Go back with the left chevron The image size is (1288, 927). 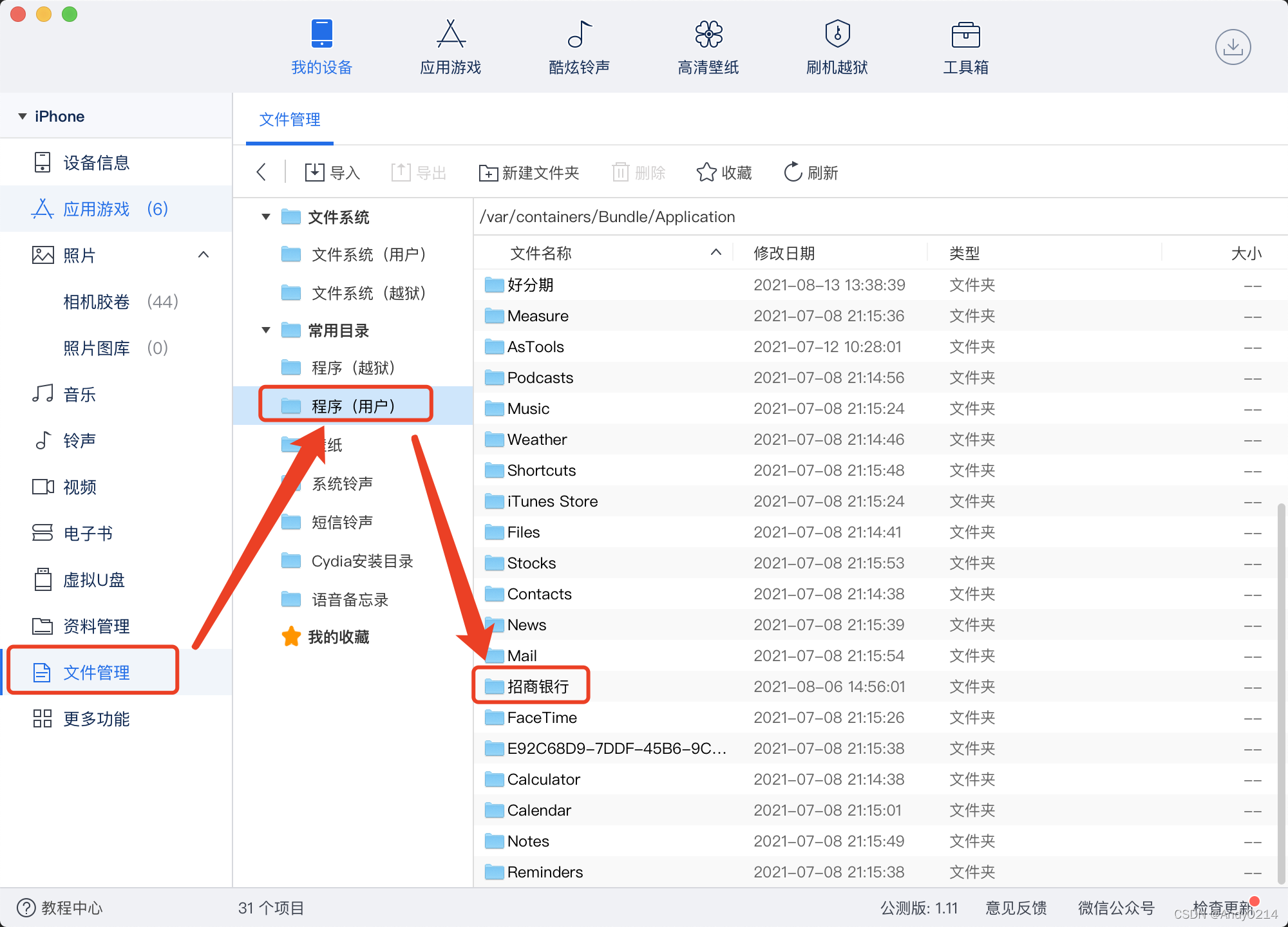click(261, 173)
